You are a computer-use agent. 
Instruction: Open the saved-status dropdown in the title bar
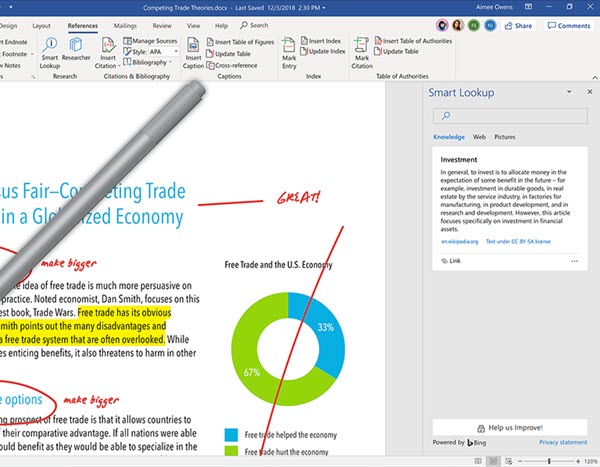pyautogui.click(x=324, y=8)
